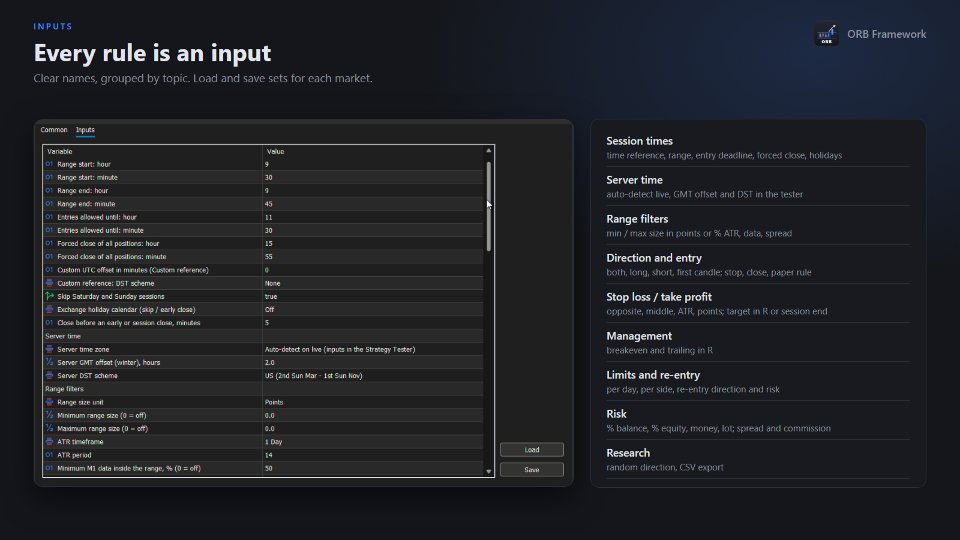The width and height of the screenshot is (960, 540).
Task: Click the 'ORB Framework' title text
Action: 886,34
